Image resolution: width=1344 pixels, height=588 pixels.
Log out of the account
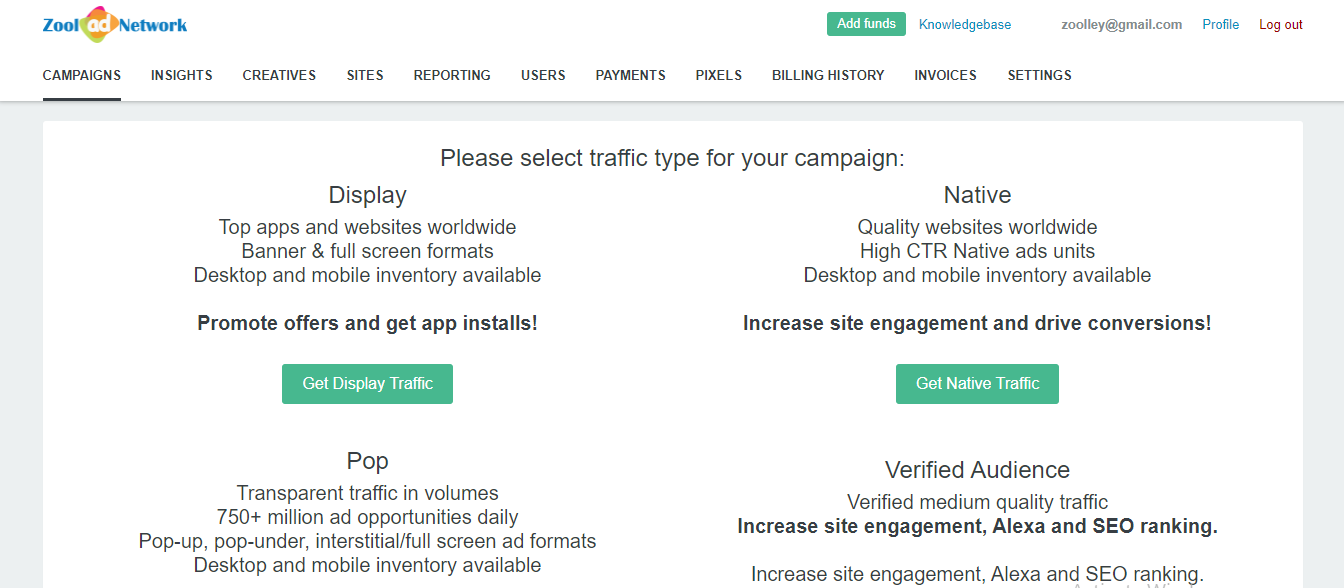click(x=1280, y=25)
